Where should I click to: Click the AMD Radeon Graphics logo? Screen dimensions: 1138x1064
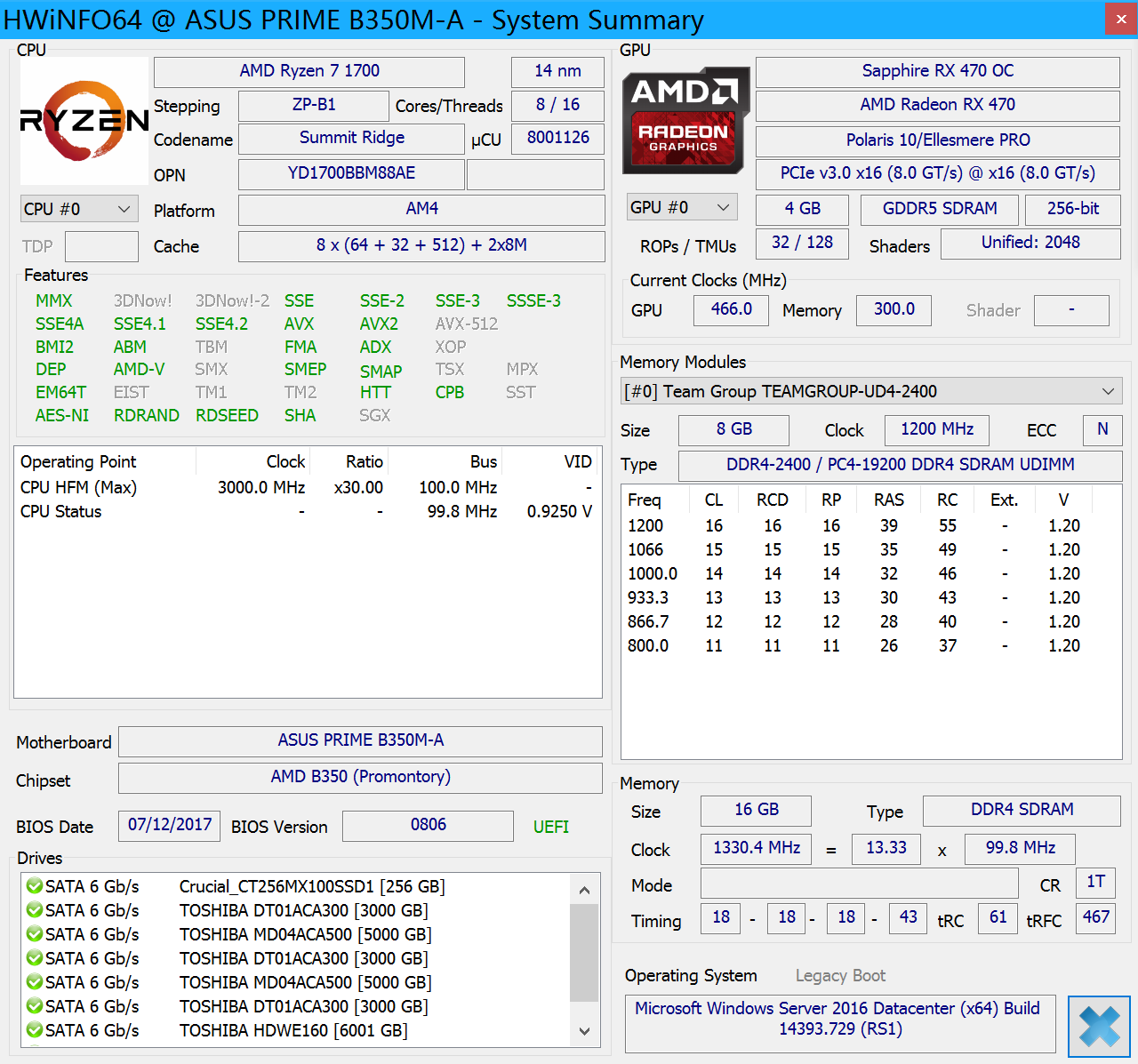(685, 120)
